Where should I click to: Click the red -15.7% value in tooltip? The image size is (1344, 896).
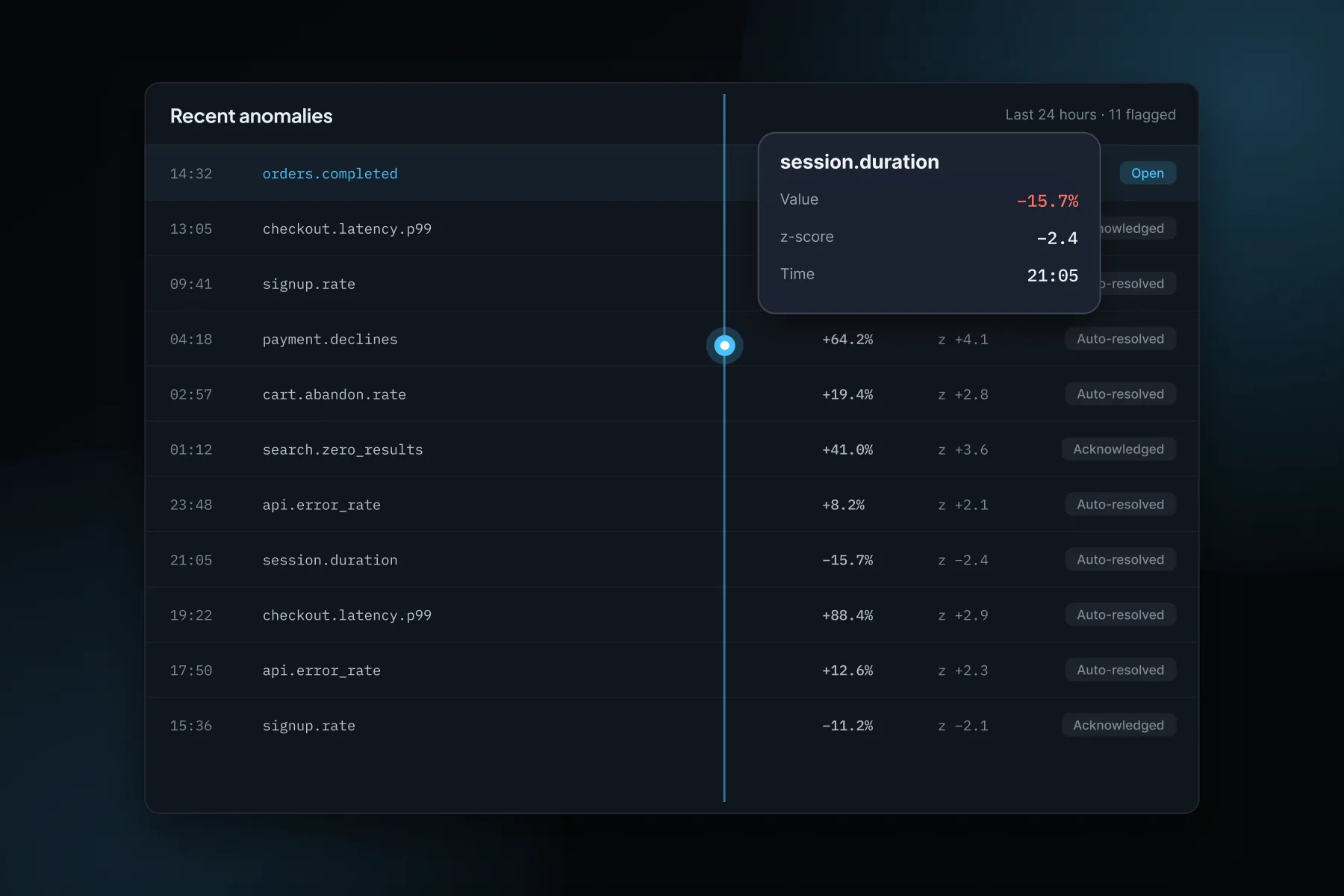pyautogui.click(x=1047, y=201)
